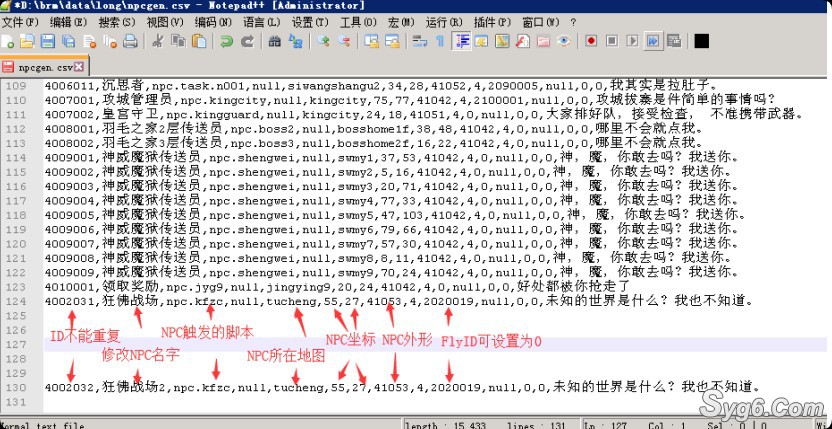The height and width of the screenshot is (429, 832).
Task: Click line number 131 in the margin
Action: [x=18, y=402]
